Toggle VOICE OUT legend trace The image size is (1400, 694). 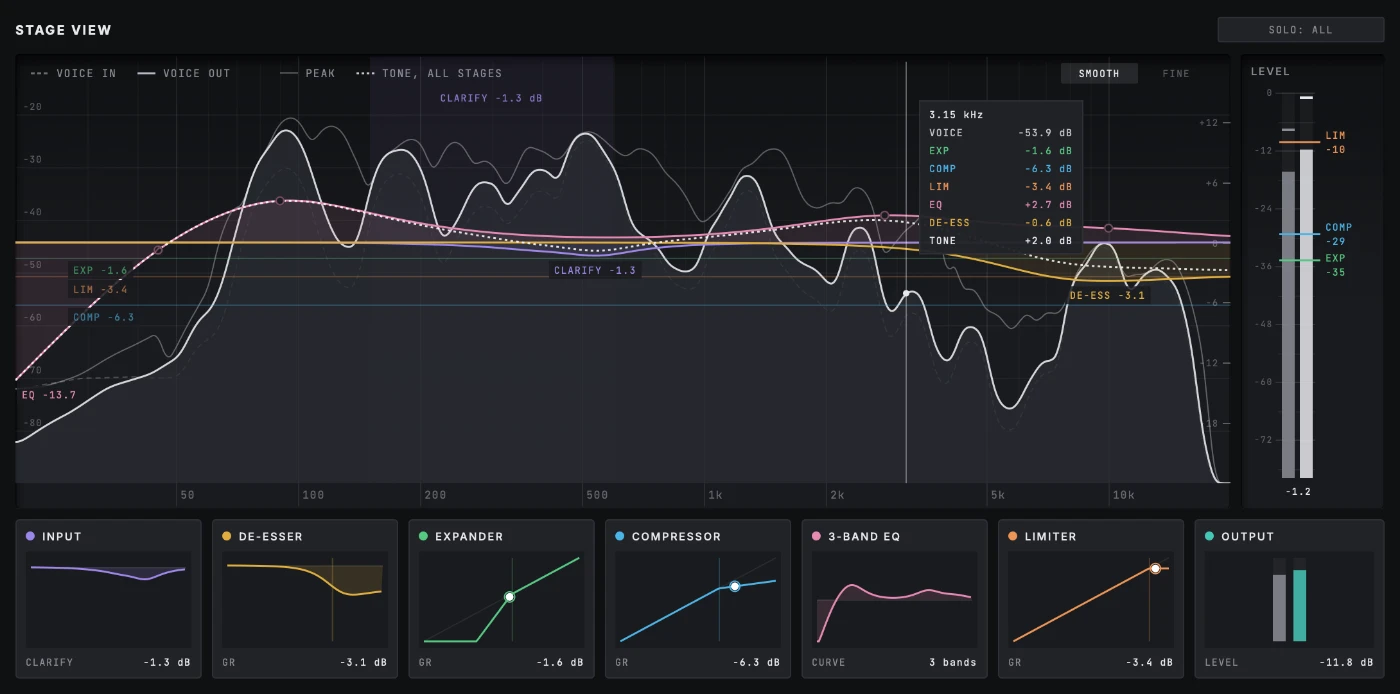coord(184,73)
